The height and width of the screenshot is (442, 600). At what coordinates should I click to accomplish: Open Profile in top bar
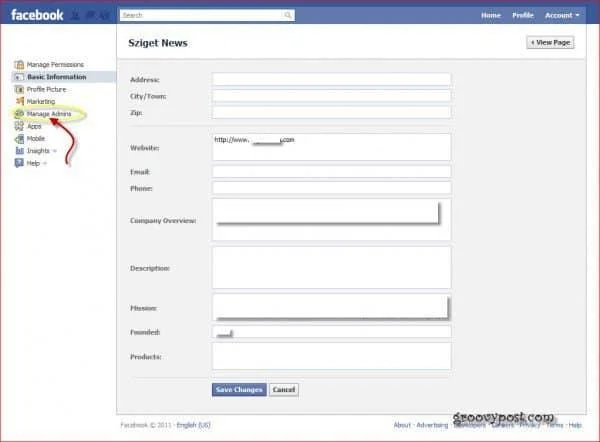523,15
